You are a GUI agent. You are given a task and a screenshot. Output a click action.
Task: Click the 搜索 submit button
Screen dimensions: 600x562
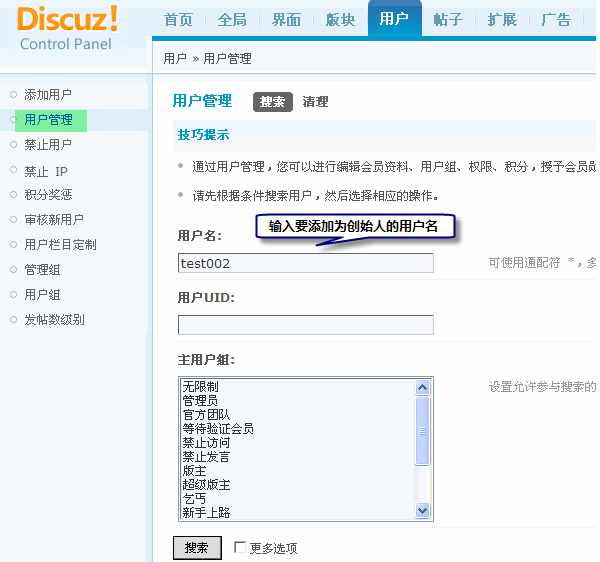[x=197, y=548]
